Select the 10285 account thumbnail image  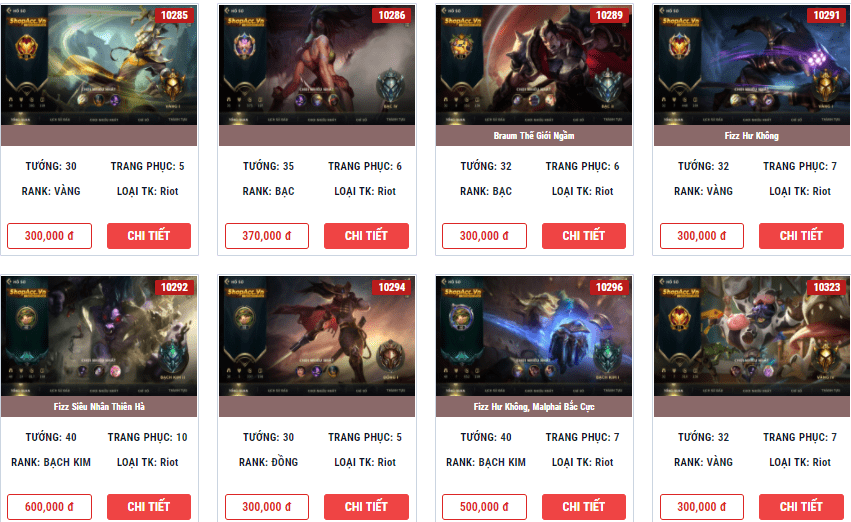[x=99, y=65]
